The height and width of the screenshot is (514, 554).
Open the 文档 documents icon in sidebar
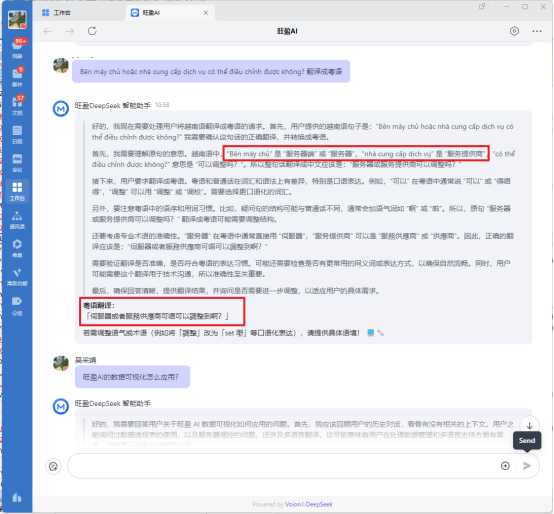click(x=17, y=105)
